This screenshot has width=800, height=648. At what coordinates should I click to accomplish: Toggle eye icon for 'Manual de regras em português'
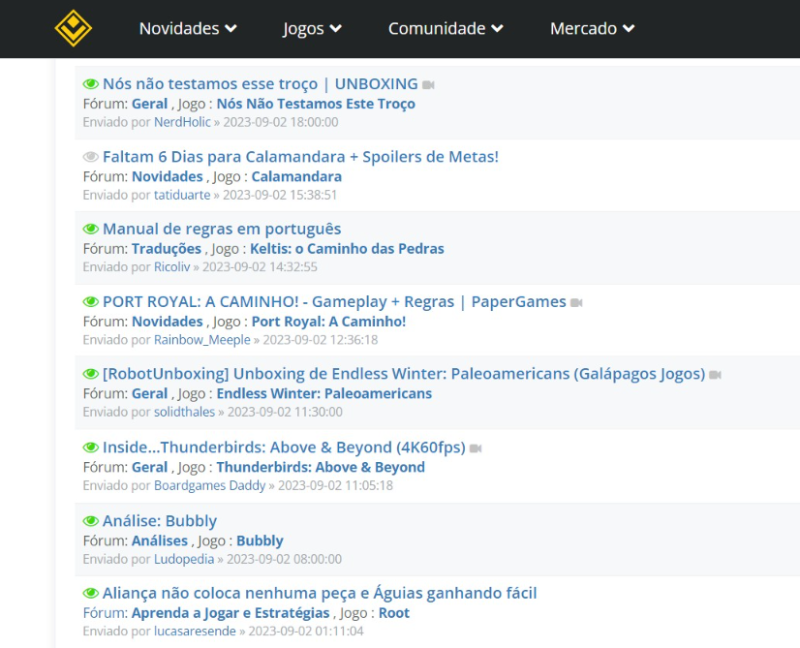coord(91,229)
